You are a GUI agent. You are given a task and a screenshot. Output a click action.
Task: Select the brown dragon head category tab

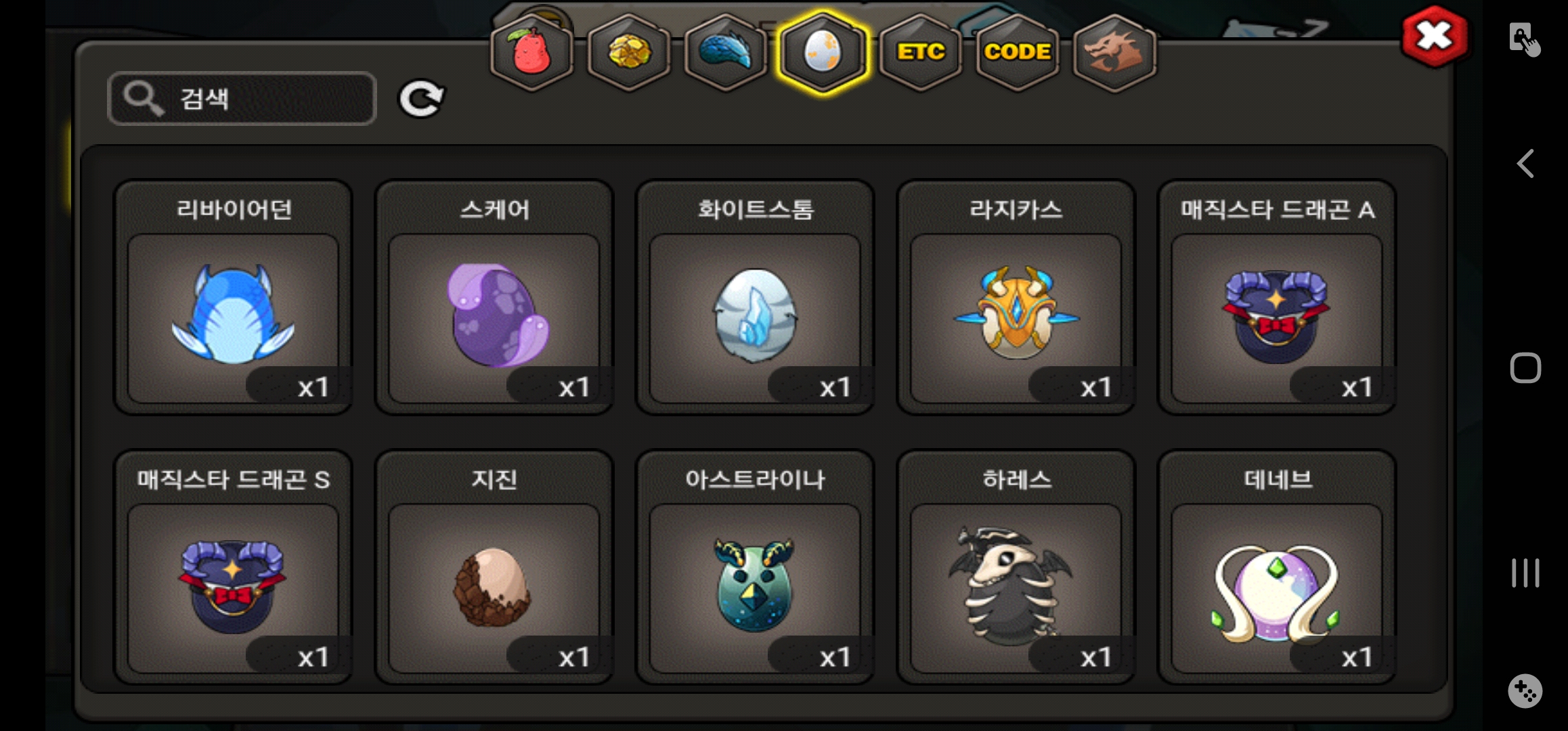coord(1114,52)
